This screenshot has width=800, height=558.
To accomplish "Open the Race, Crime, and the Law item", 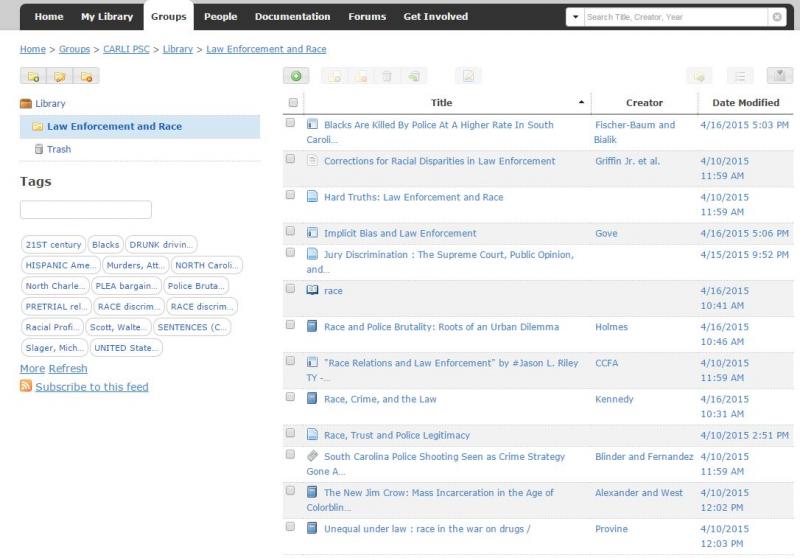I will click(380, 399).
